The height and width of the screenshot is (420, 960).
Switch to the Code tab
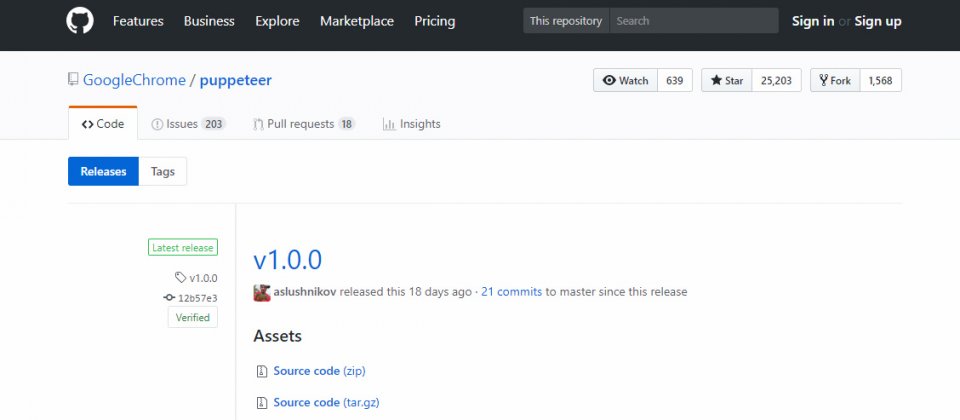pyautogui.click(x=103, y=124)
